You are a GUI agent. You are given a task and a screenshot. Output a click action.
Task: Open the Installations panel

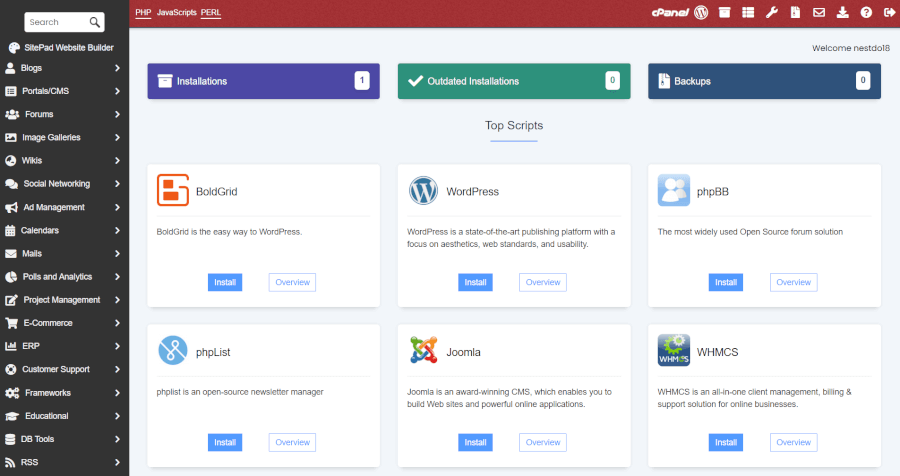click(x=263, y=81)
